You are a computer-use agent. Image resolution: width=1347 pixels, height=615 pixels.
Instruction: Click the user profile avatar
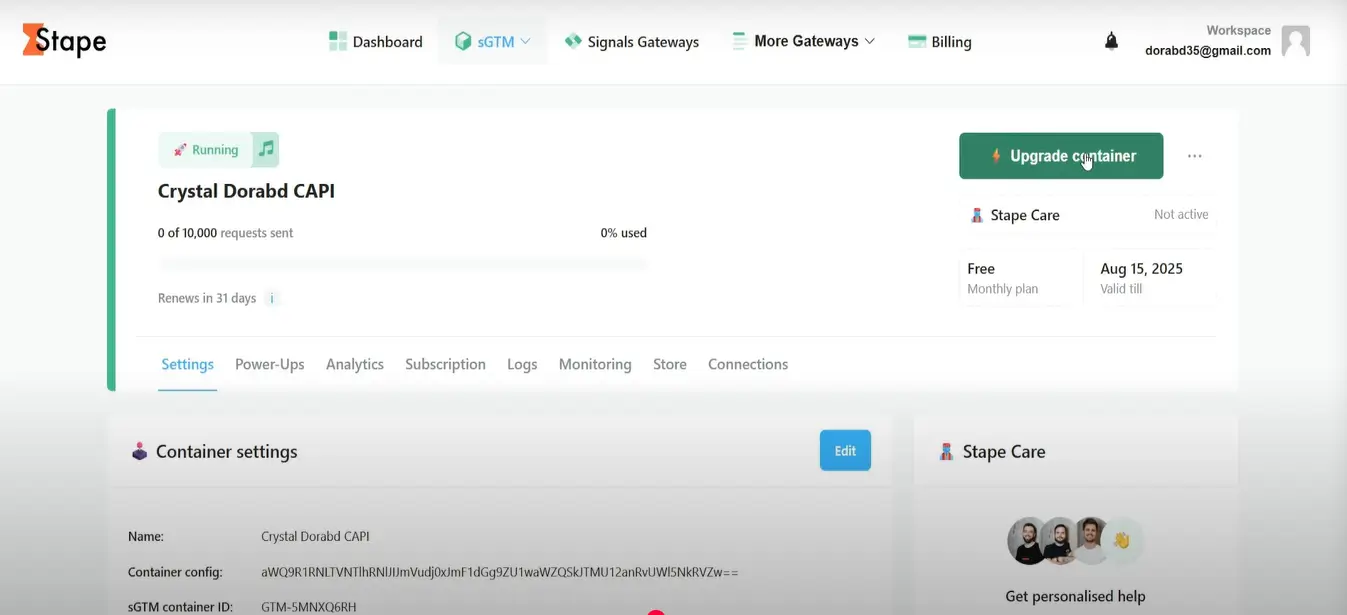[x=1295, y=41]
